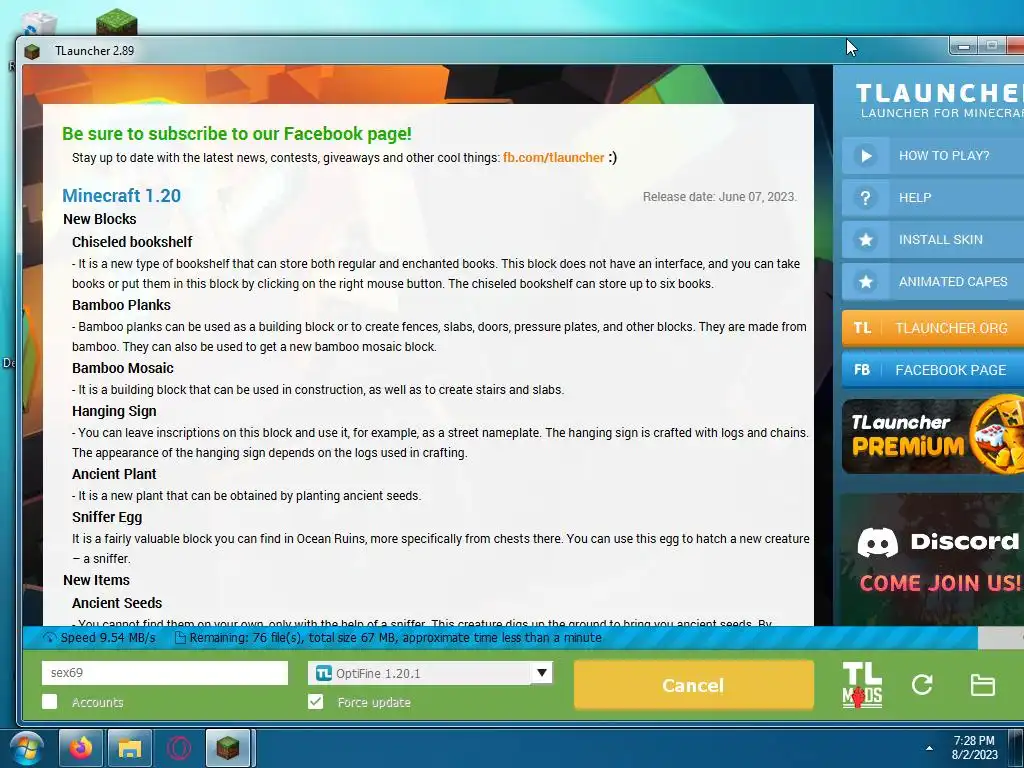Screen dimensions: 1024x768
Task: Open the TLauncher Premium banner
Action: tap(933, 436)
